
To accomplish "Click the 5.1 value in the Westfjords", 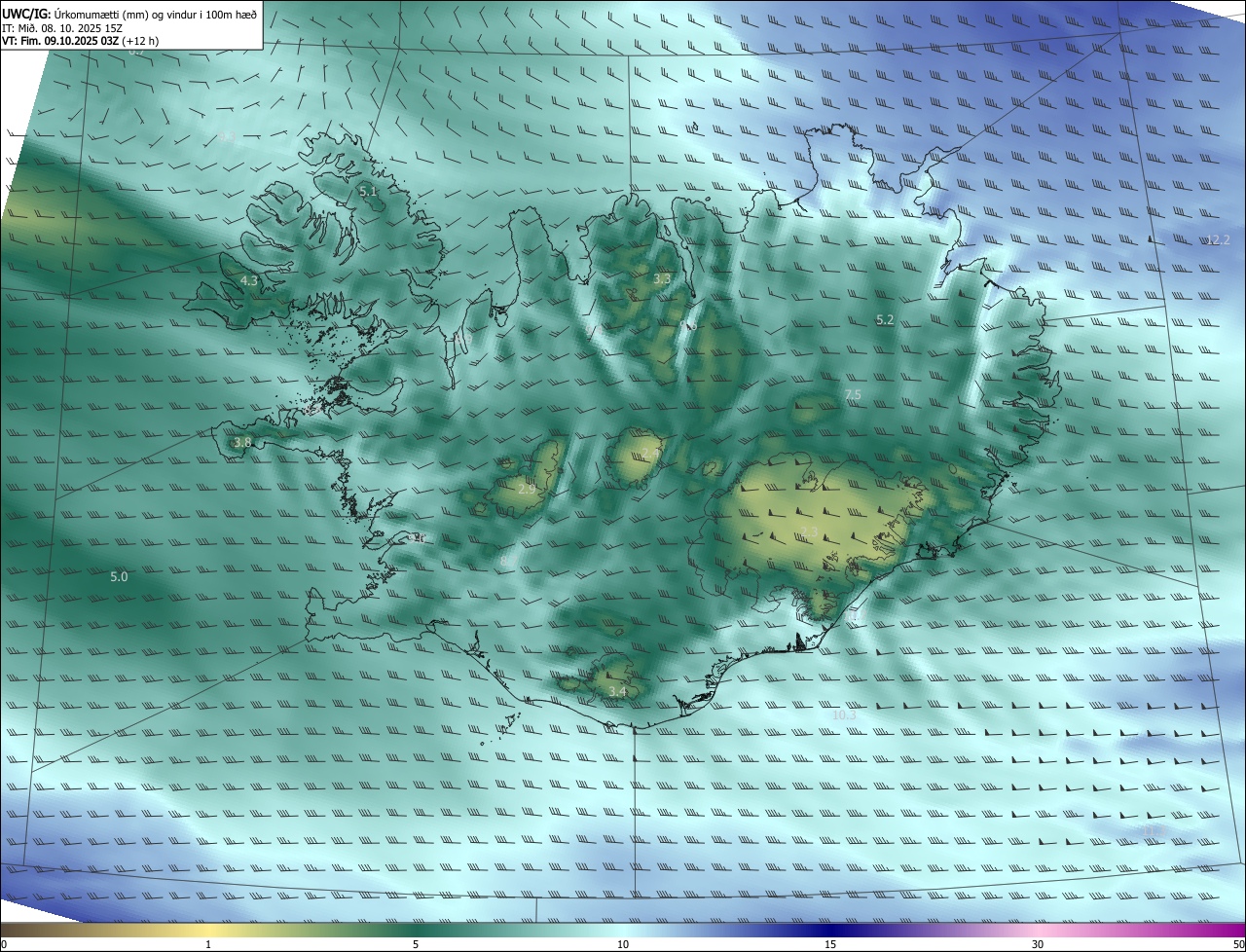I will click(x=368, y=192).
